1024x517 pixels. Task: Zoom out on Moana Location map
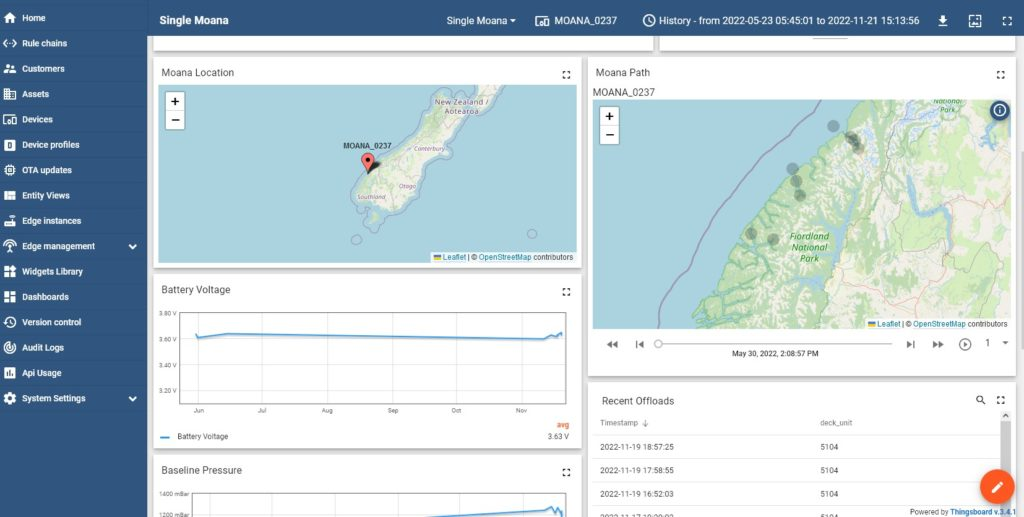pos(175,120)
